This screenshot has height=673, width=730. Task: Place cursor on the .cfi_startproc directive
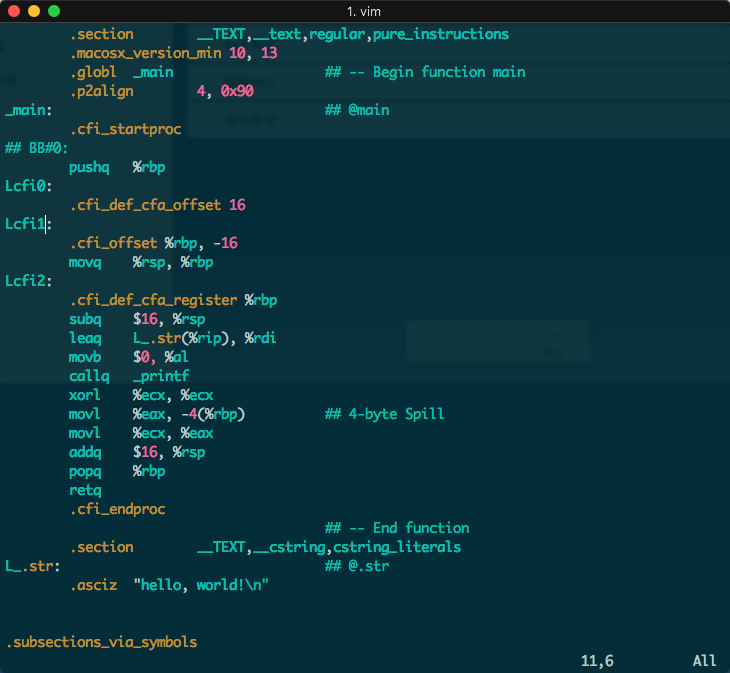point(125,129)
